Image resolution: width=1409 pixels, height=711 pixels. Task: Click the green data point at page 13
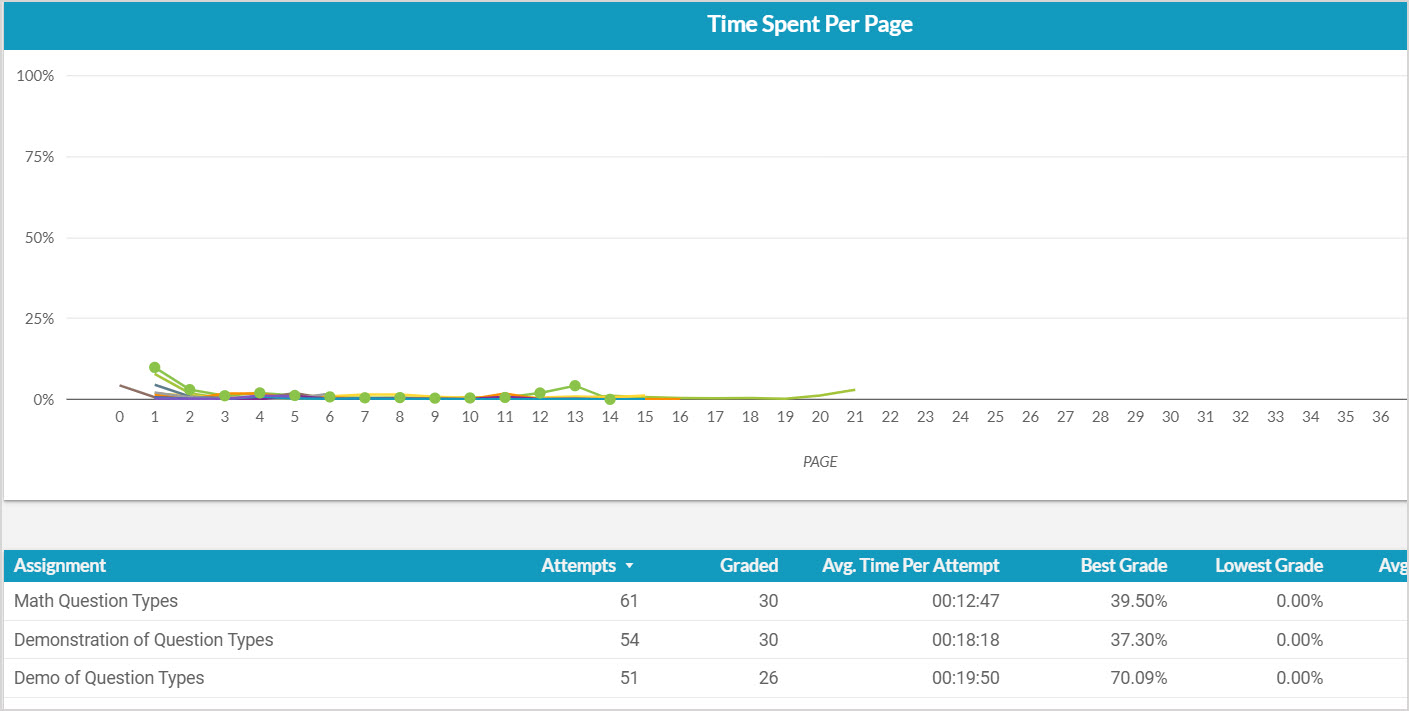[575, 386]
